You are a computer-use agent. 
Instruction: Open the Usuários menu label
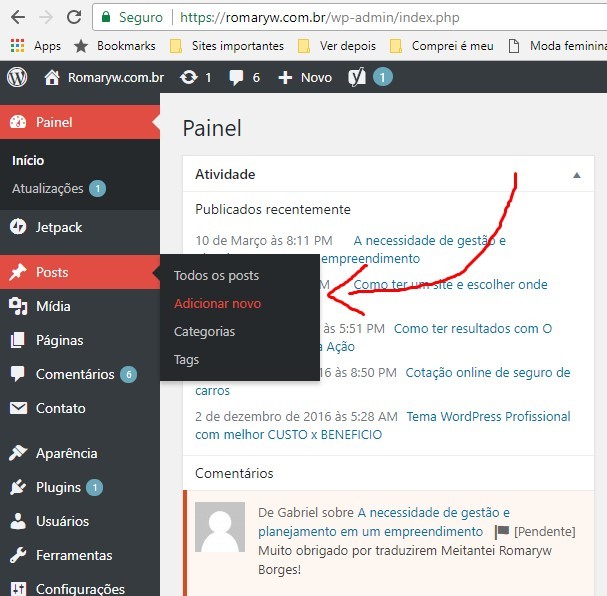62,521
